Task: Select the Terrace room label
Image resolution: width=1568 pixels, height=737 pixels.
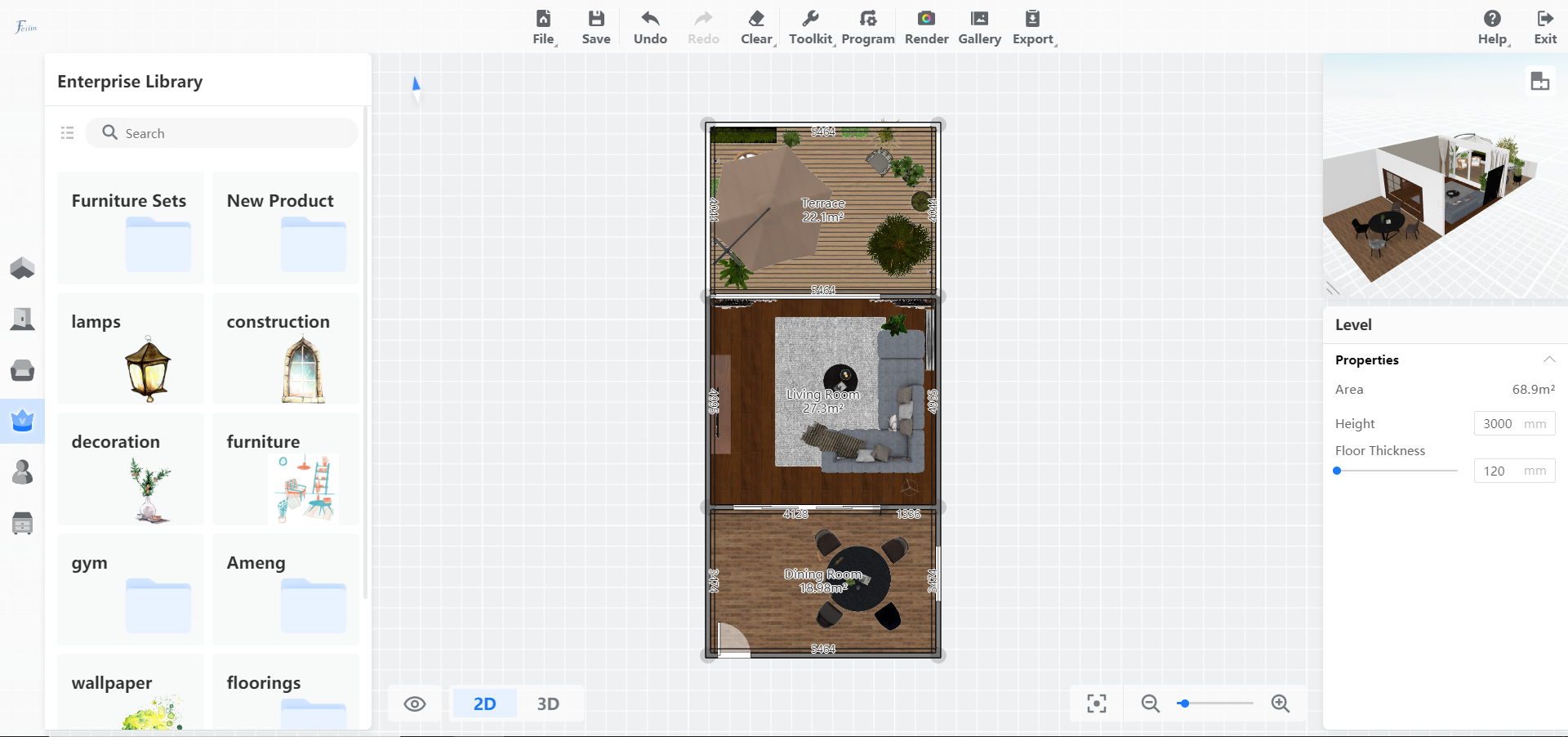Action: [x=823, y=210]
